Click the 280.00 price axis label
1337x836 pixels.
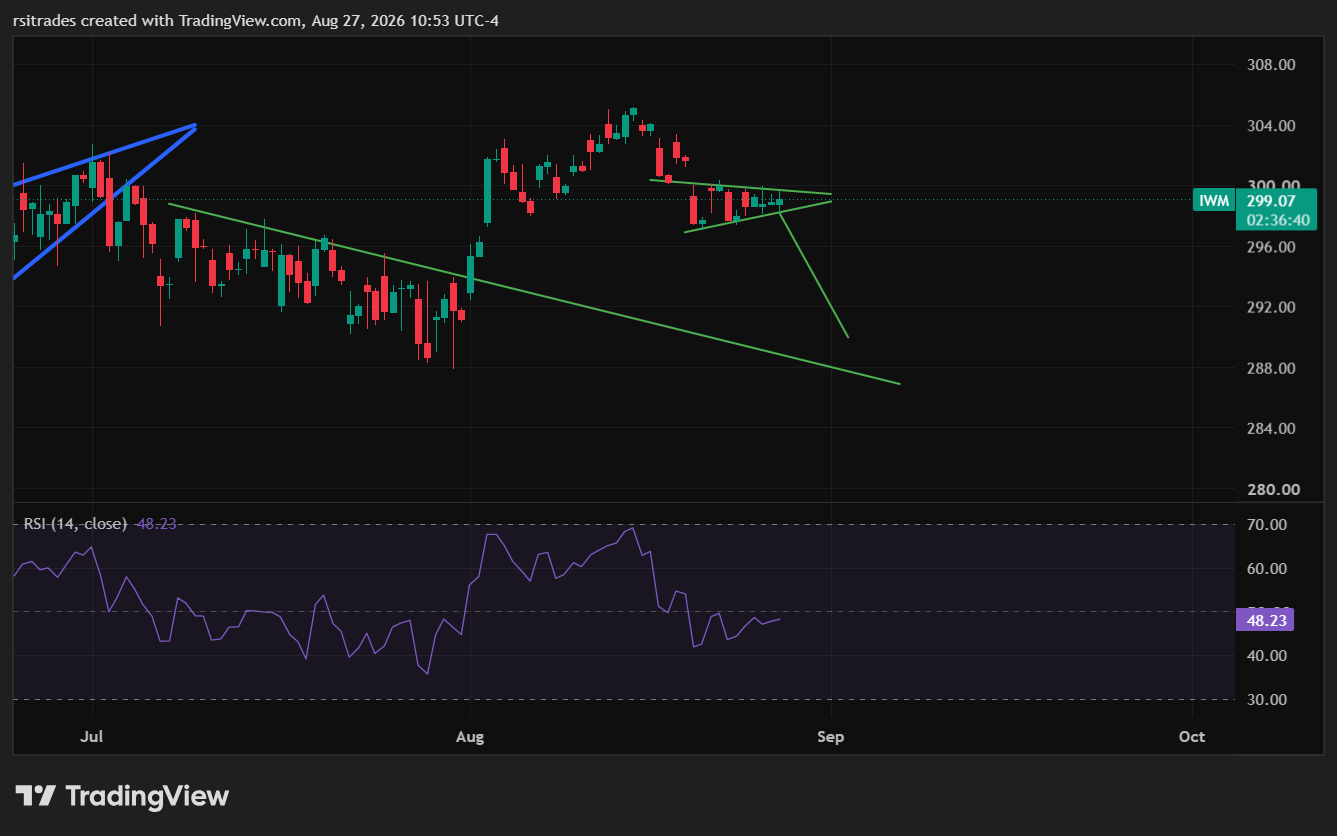(x=1274, y=490)
